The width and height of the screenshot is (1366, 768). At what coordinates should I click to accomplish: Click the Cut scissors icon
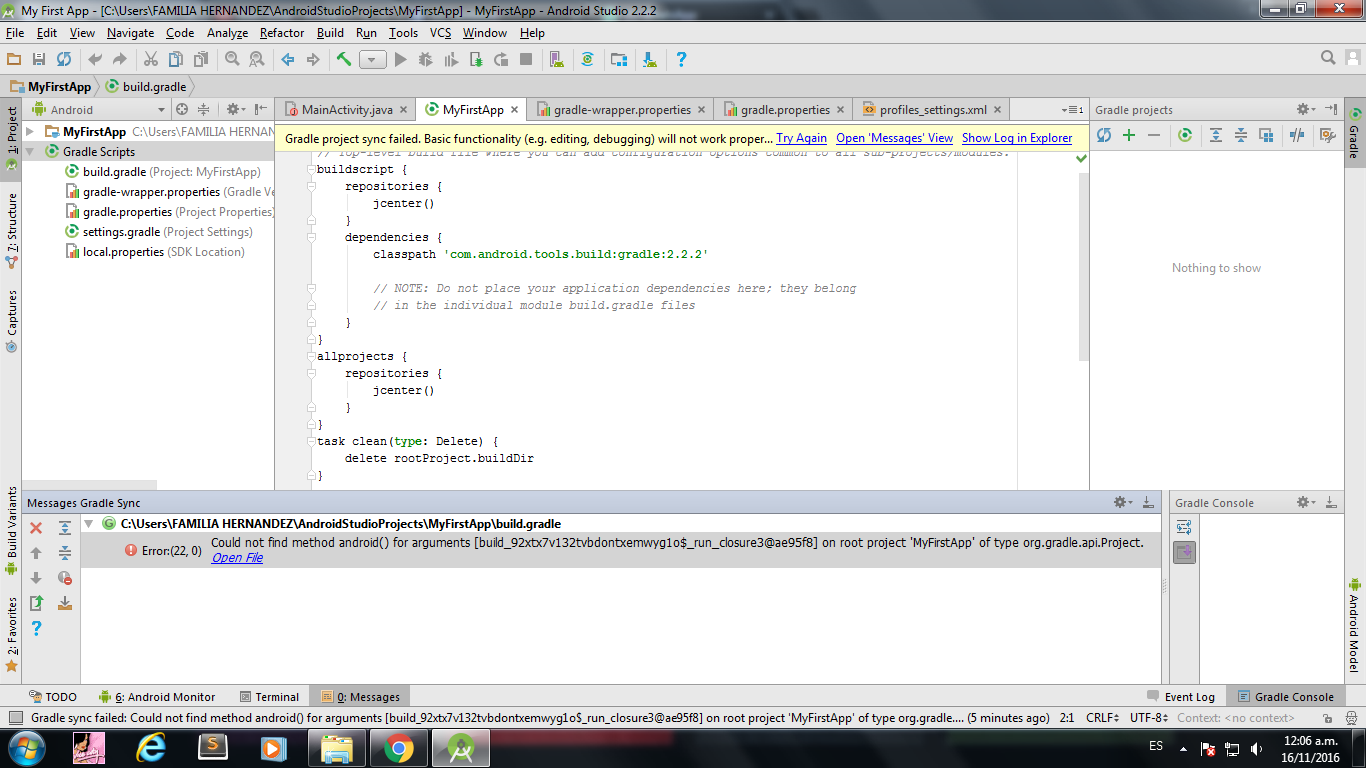(x=151, y=60)
